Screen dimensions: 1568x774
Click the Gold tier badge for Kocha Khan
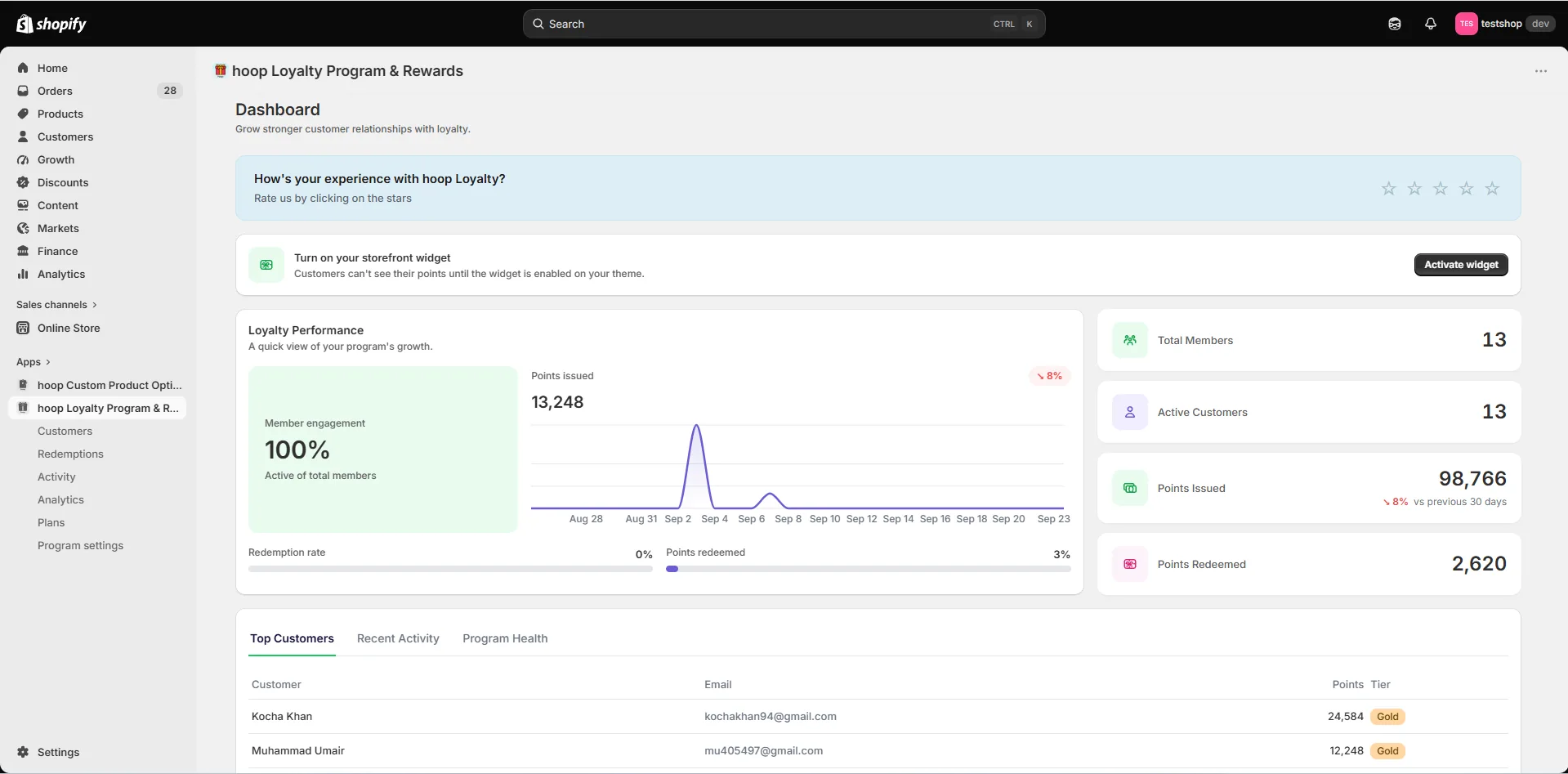[1387, 717]
